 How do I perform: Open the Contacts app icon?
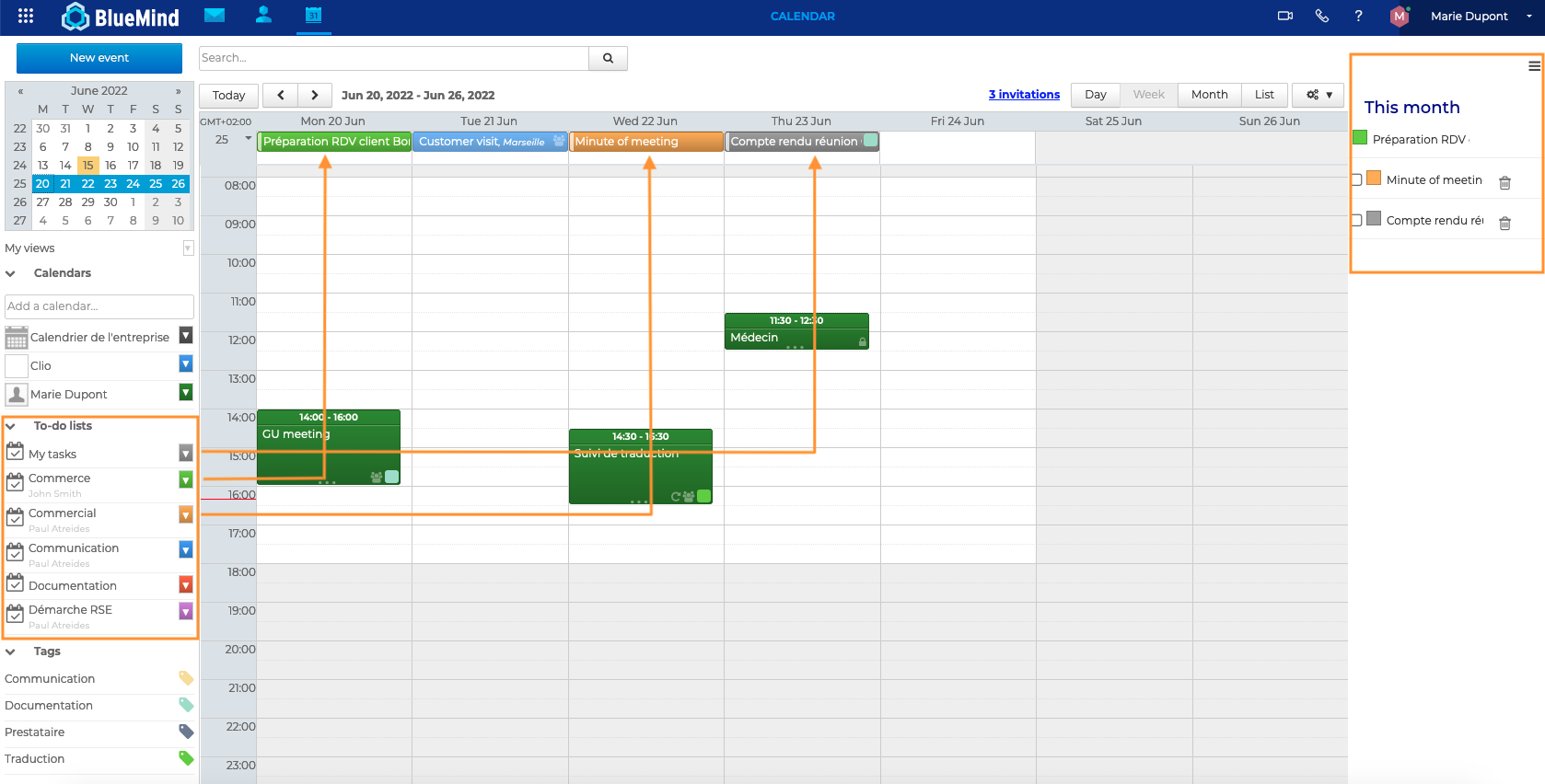[263, 15]
